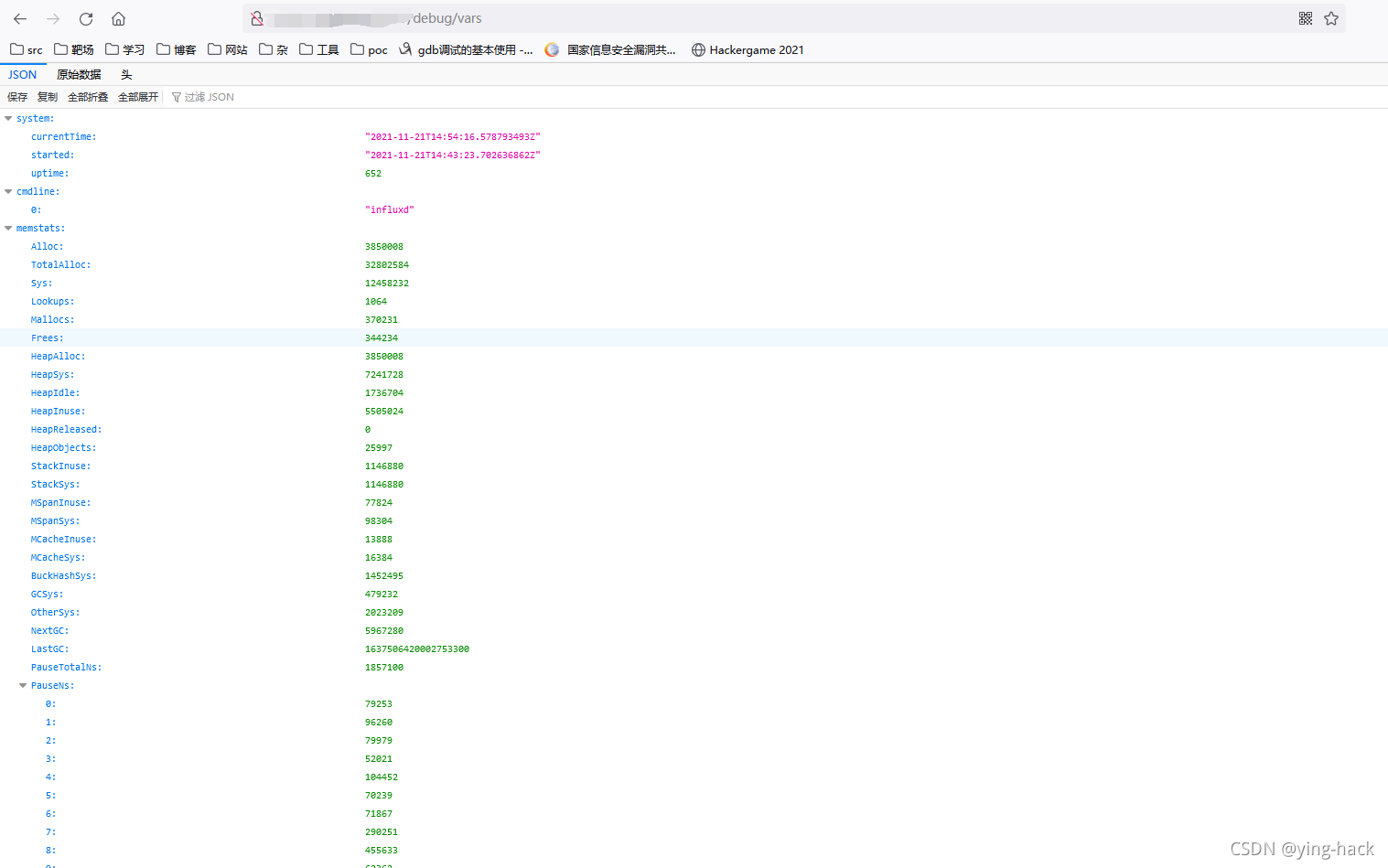1388x868 pixels.
Task: Select the uptime value 652
Action: pos(373,173)
